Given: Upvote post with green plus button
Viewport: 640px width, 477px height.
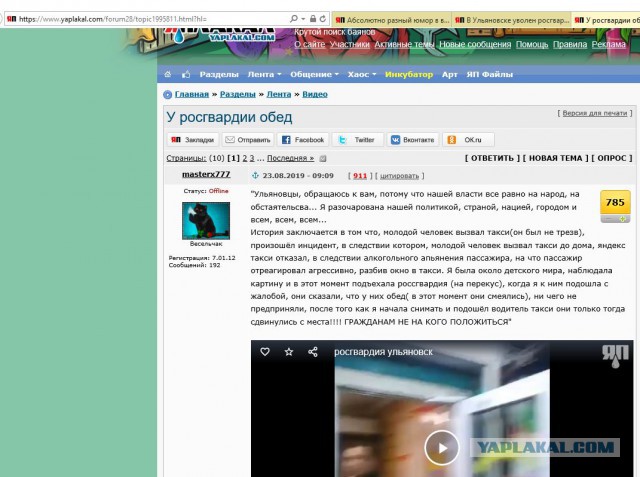Looking at the screenshot, I should 623,219.
